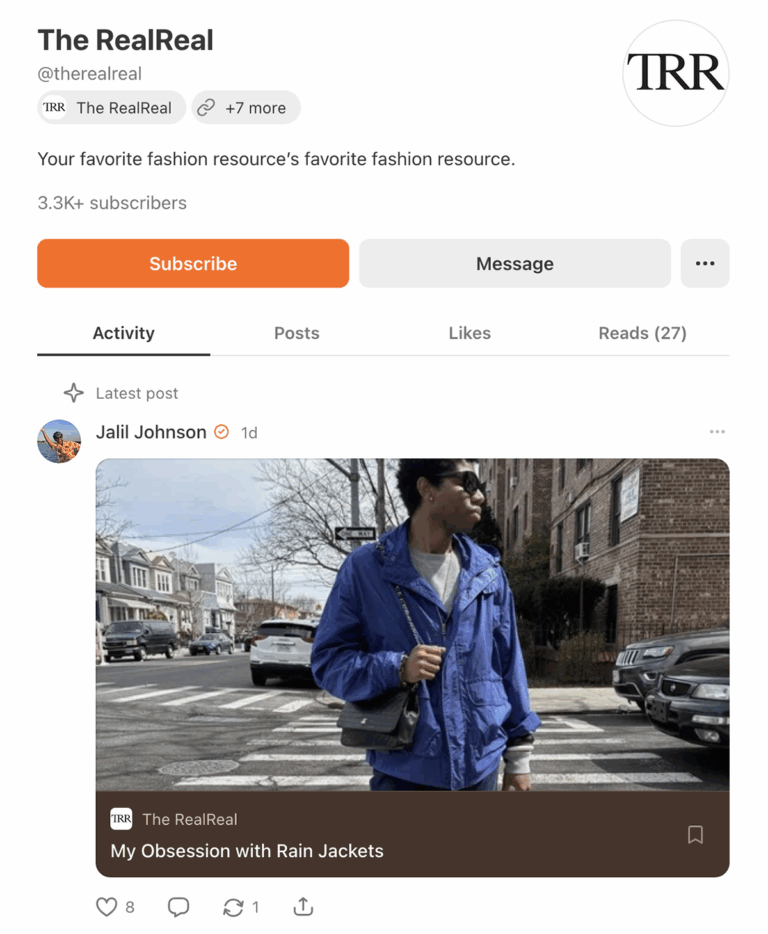The height and width of the screenshot is (934, 768).
Task: Restack the rain jackets post
Action: 233,907
